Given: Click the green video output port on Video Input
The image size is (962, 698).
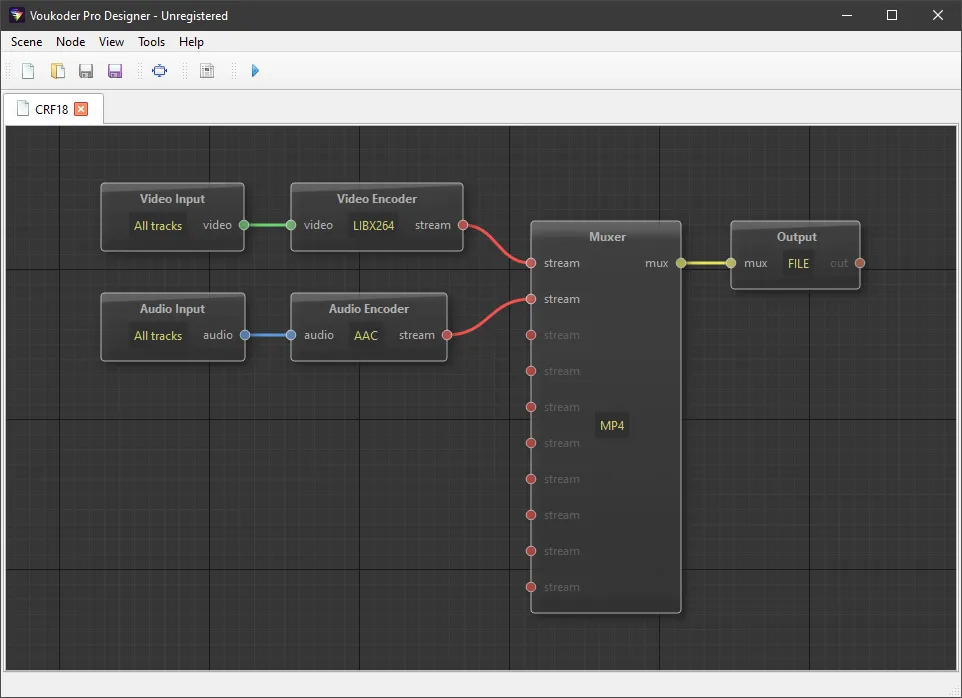Looking at the screenshot, I should coord(244,225).
